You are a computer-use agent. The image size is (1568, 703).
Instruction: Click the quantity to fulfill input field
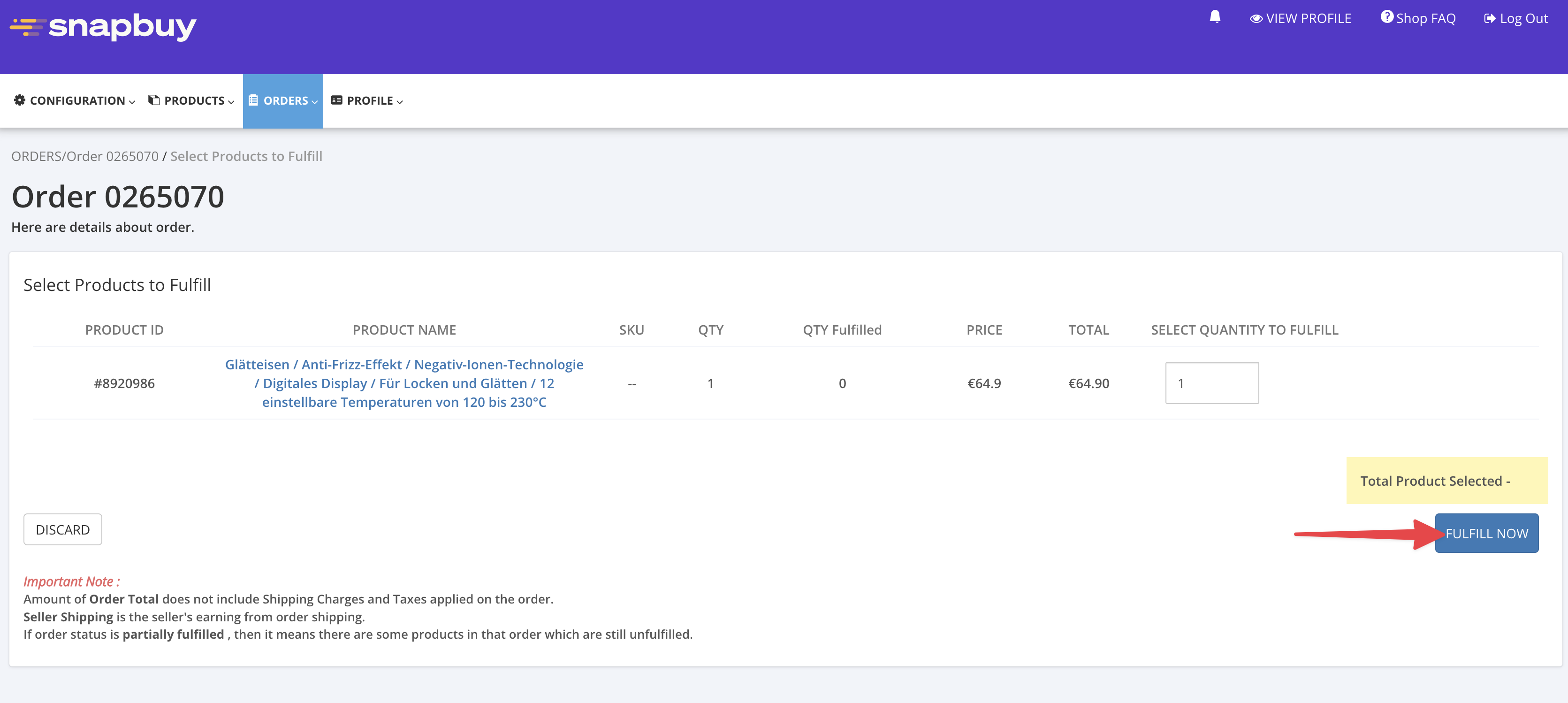coord(1211,383)
